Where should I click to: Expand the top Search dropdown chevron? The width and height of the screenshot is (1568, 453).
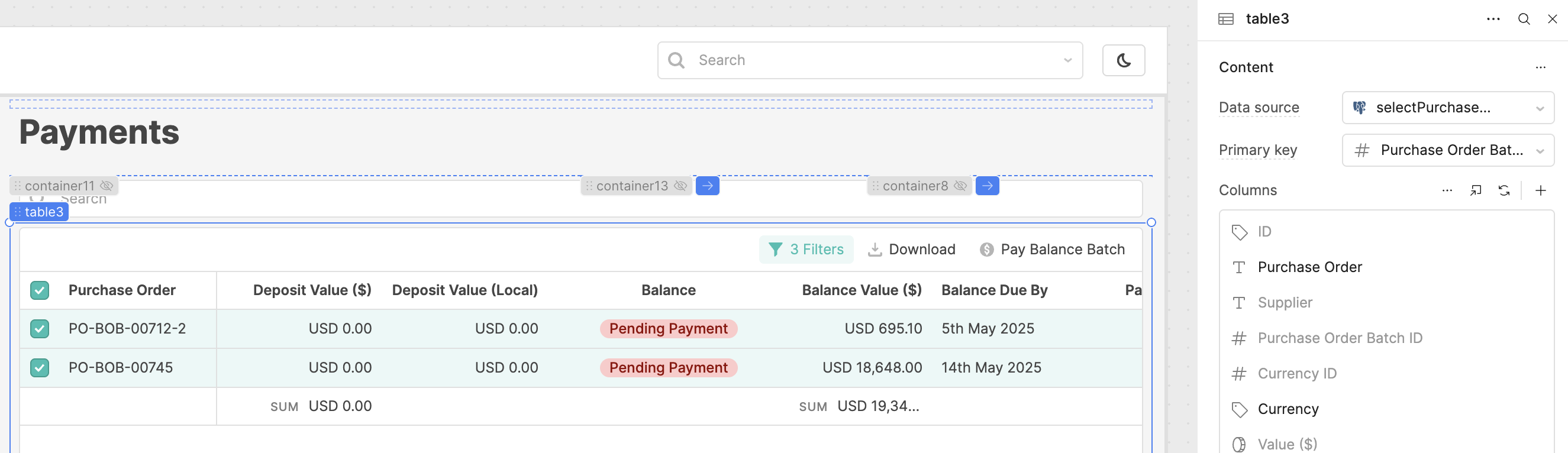point(1067,60)
